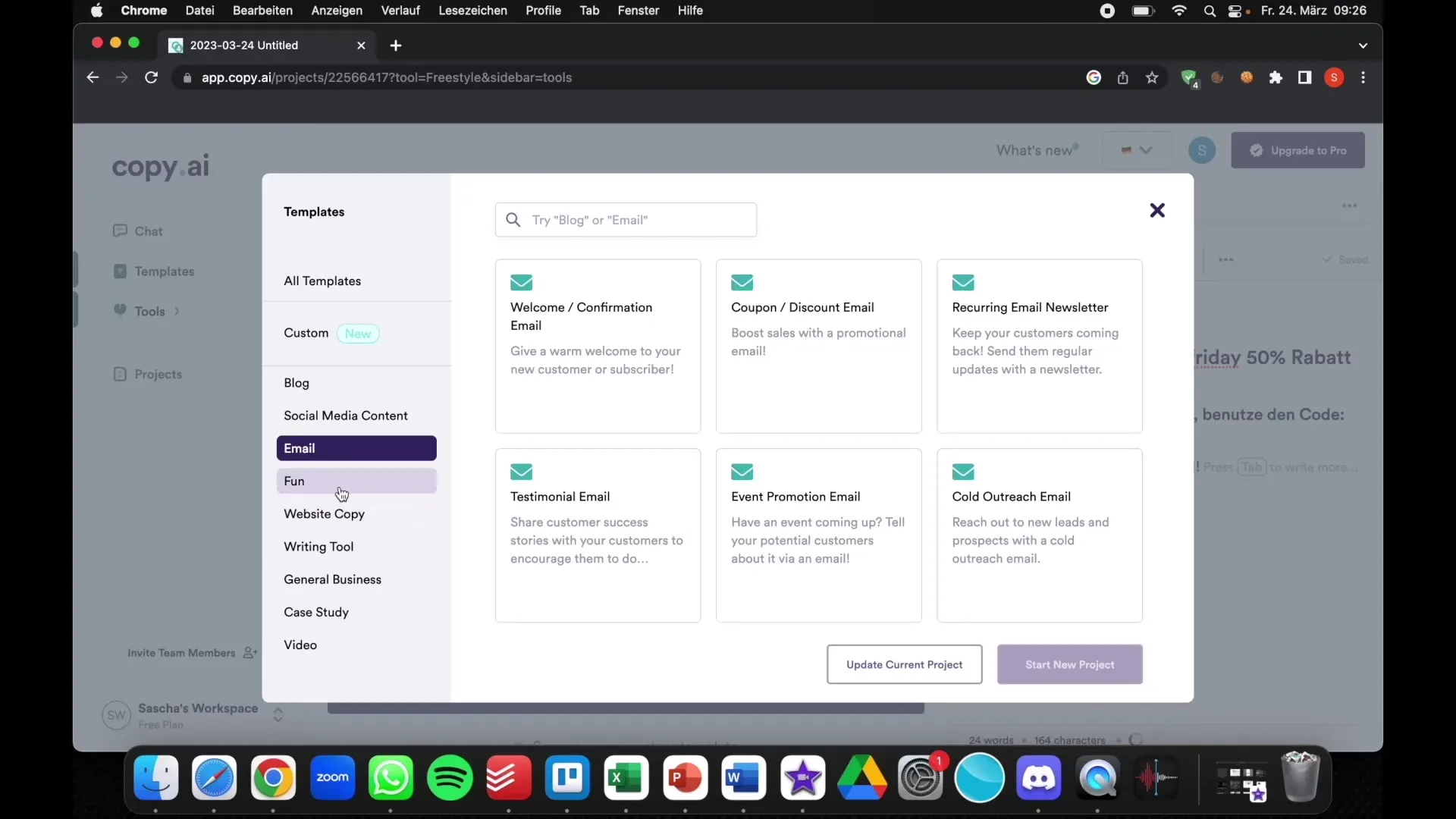Click Upgrade to Pro button
Screen dimensions: 1456x819
tap(1298, 150)
